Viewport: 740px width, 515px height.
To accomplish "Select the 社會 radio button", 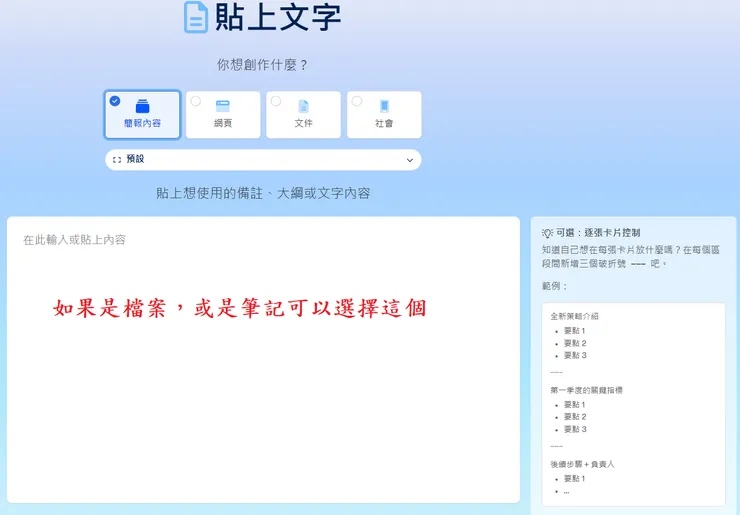I will [x=357, y=101].
